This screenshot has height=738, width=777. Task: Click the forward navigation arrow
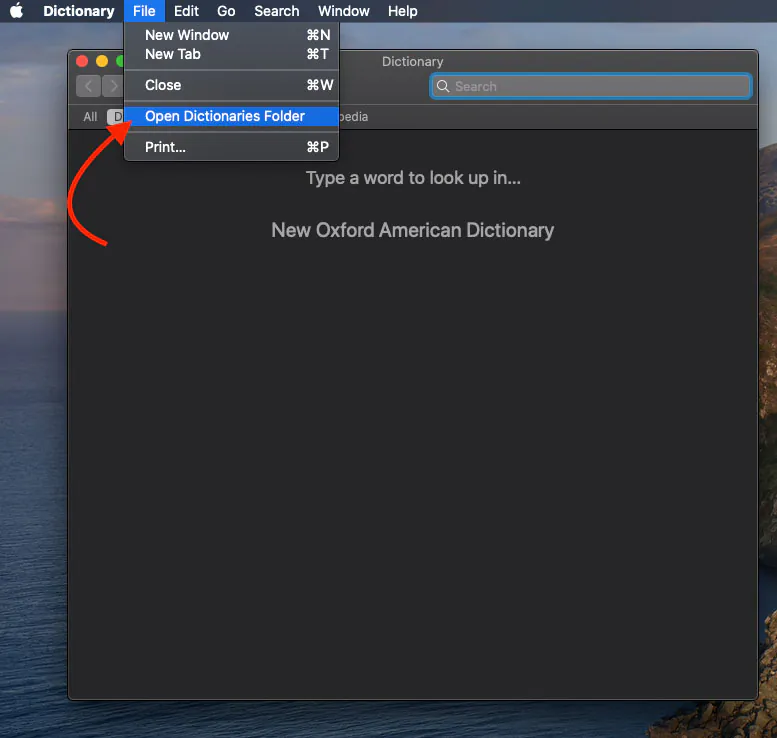point(112,86)
